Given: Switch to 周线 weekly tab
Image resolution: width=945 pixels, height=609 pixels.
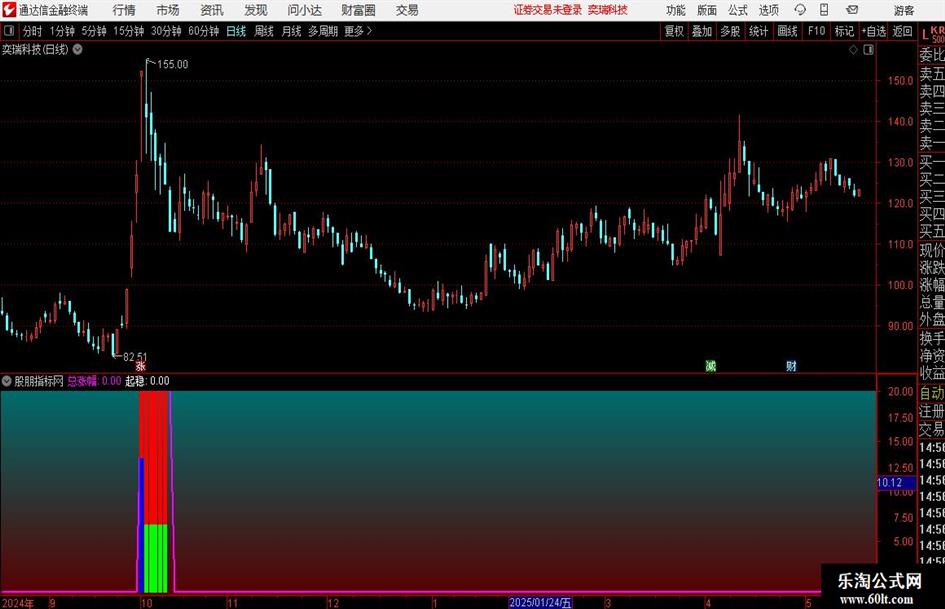Looking at the screenshot, I should pos(263,31).
